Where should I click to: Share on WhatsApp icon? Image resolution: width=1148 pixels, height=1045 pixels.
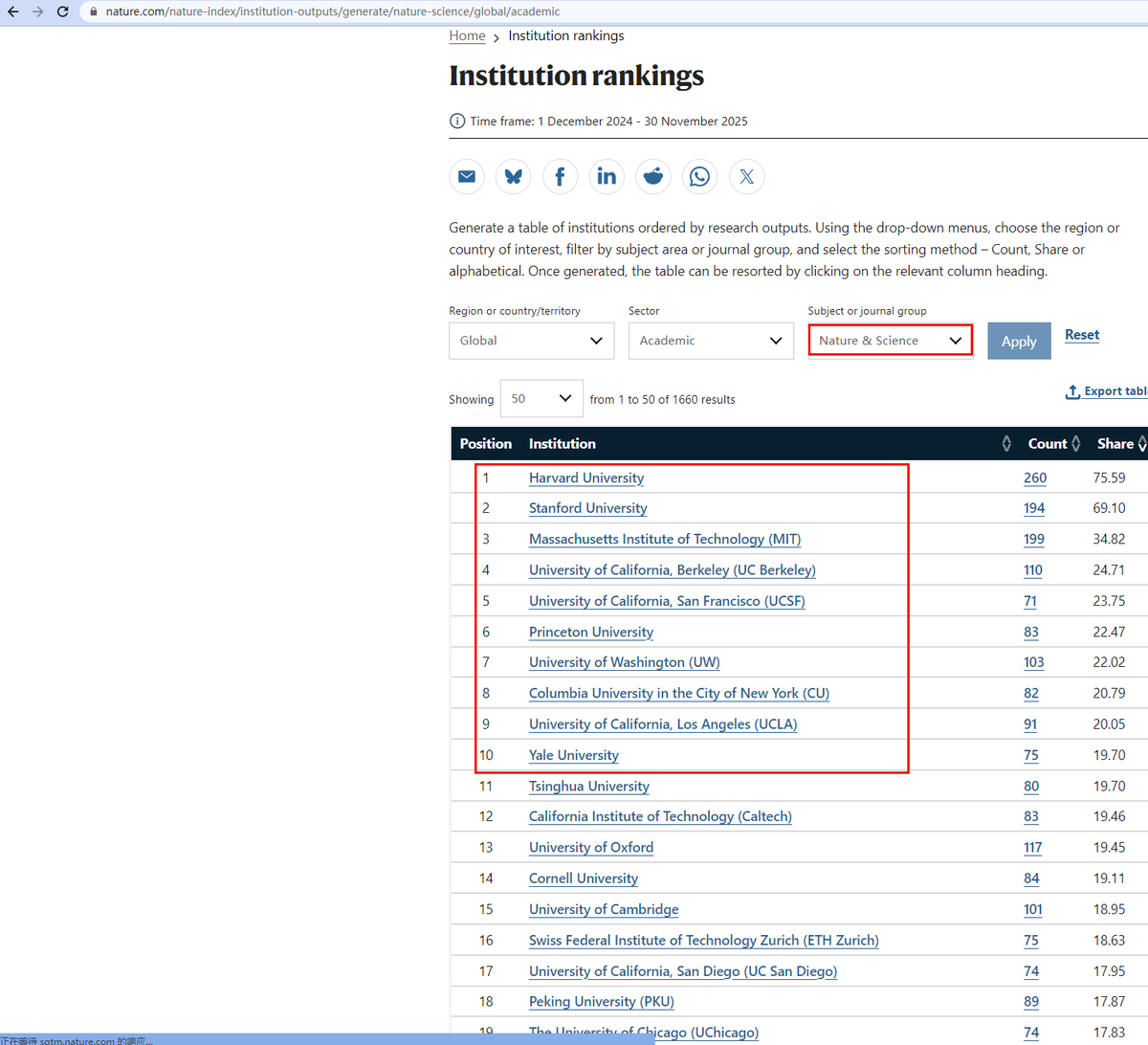click(700, 176)
